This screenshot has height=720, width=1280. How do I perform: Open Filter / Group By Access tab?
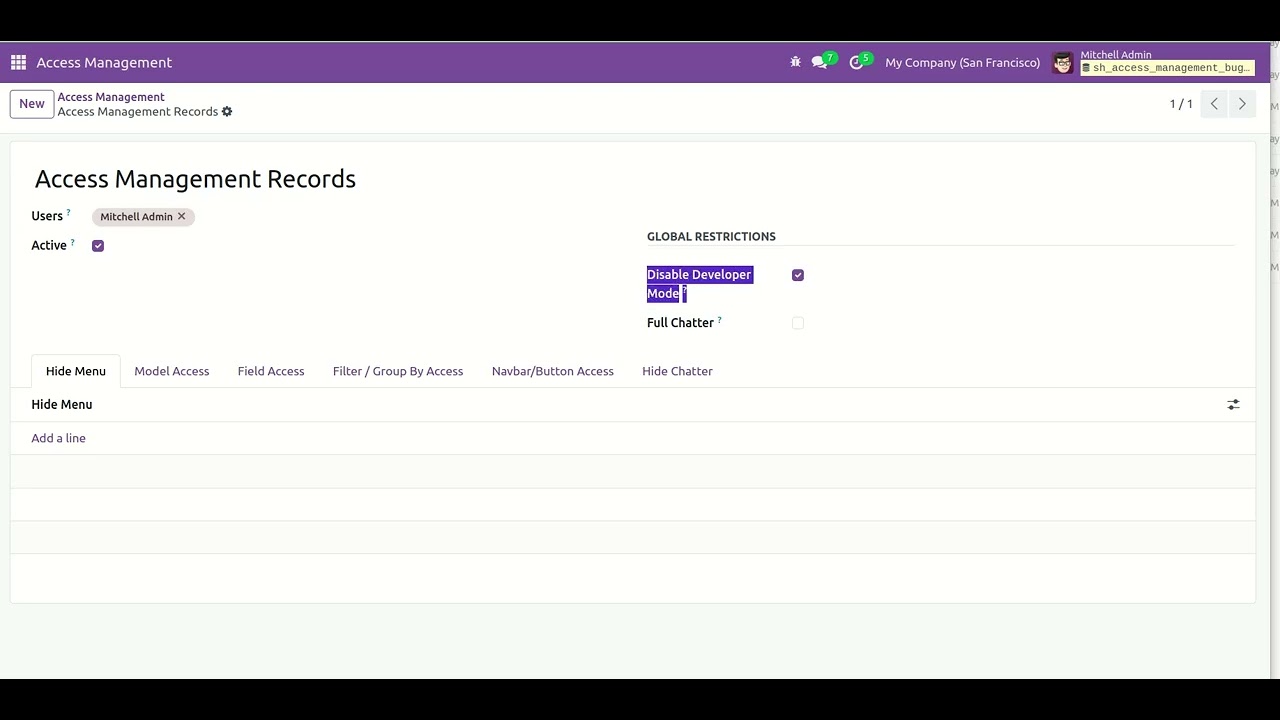tap(398, 371)
